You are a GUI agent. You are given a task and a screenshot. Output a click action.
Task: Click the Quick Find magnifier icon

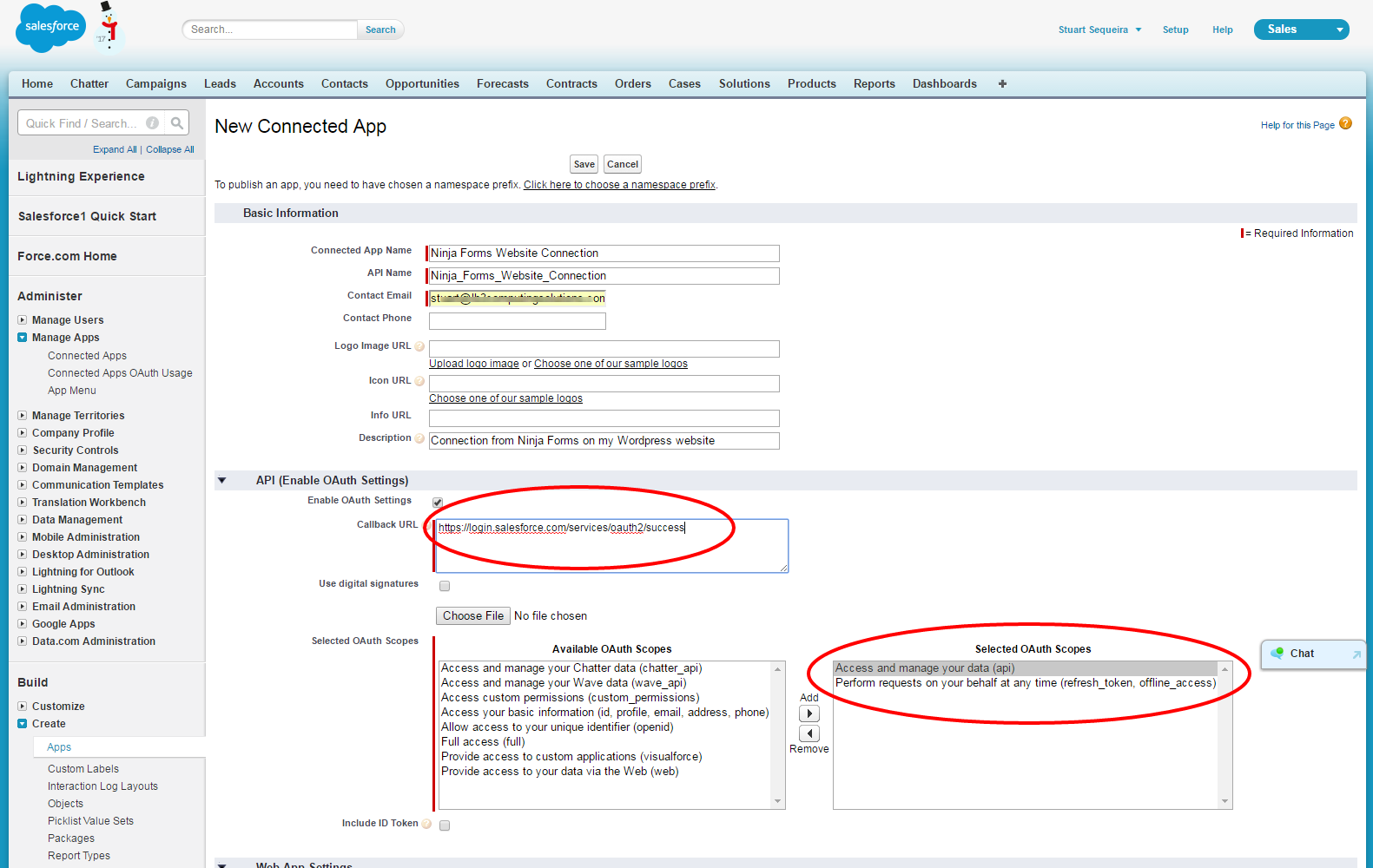click(177, 123)
